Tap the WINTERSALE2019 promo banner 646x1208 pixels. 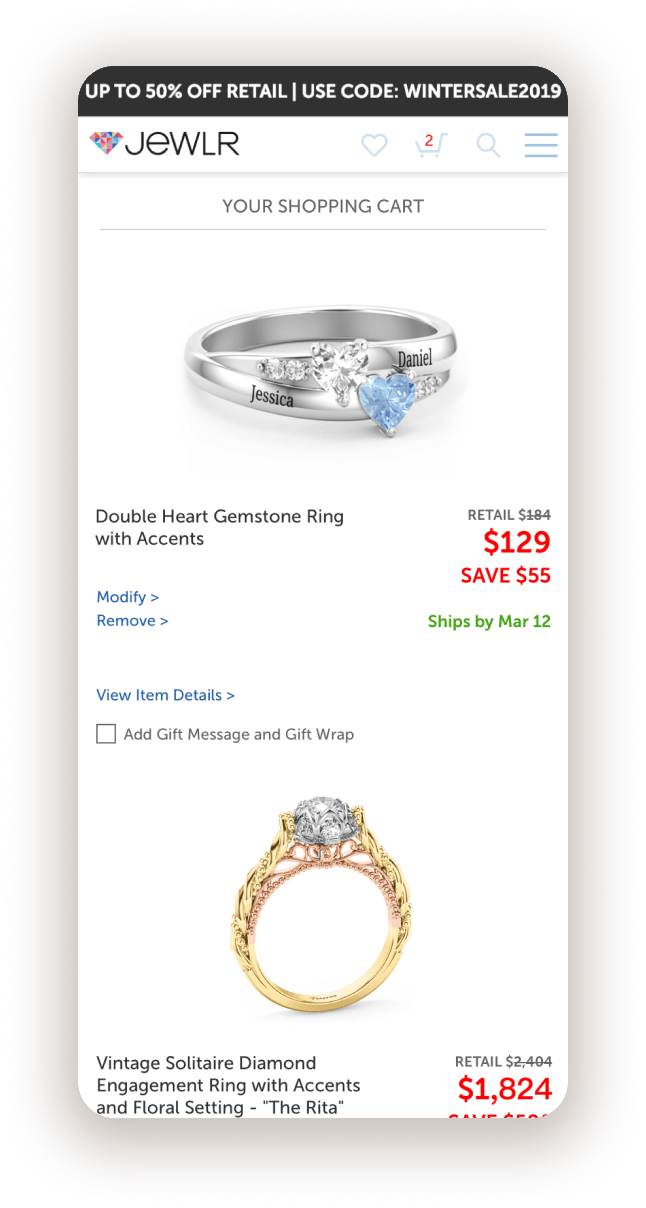tap(323, 91)
